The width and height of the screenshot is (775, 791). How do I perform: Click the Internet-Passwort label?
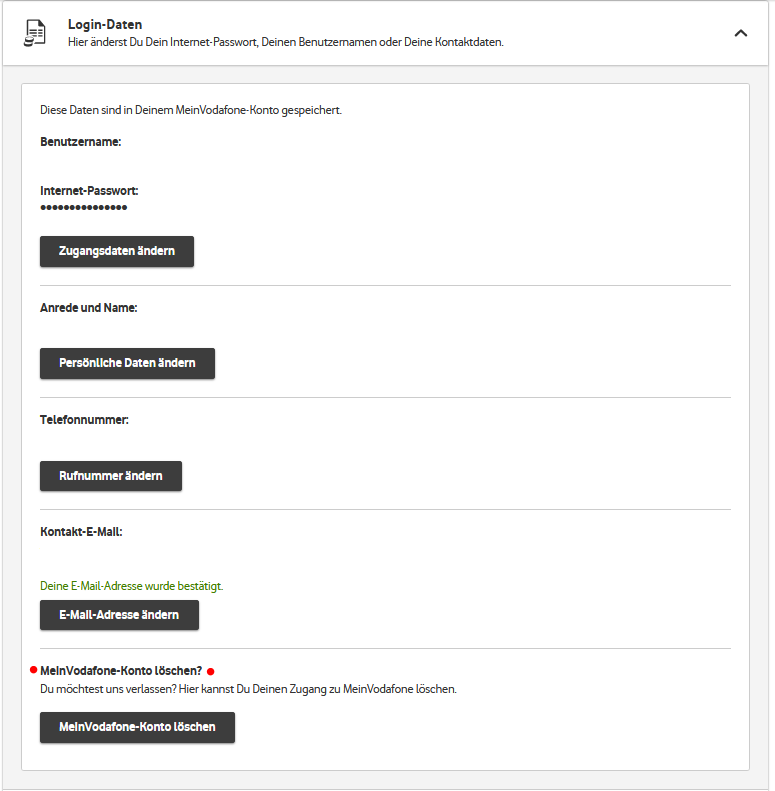tap(89, 190)
